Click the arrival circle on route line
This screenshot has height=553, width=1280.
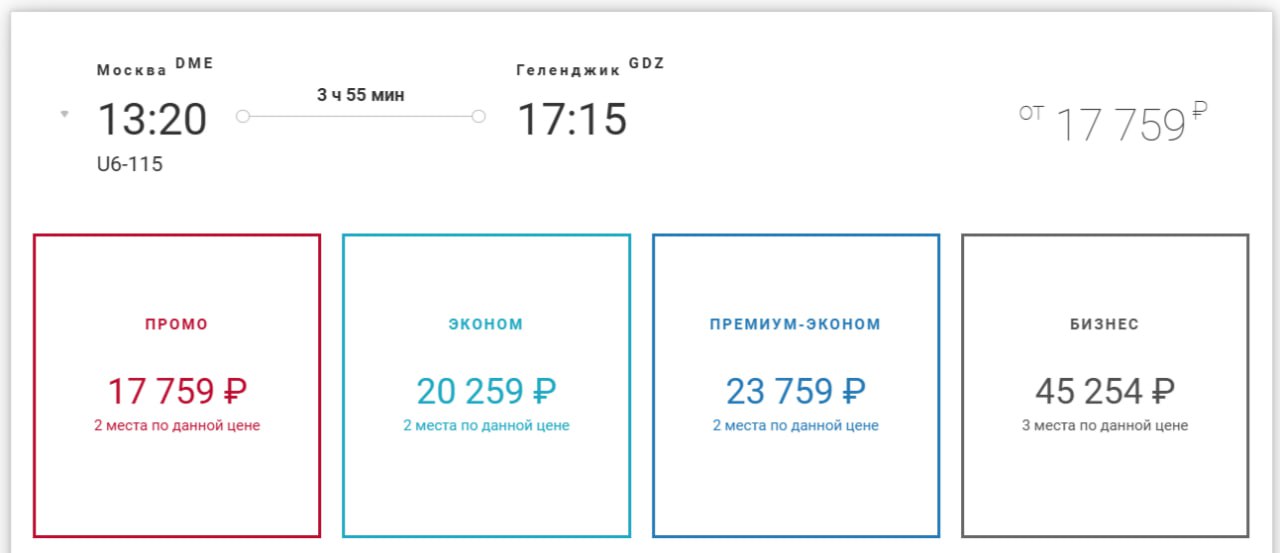point(478,117)
